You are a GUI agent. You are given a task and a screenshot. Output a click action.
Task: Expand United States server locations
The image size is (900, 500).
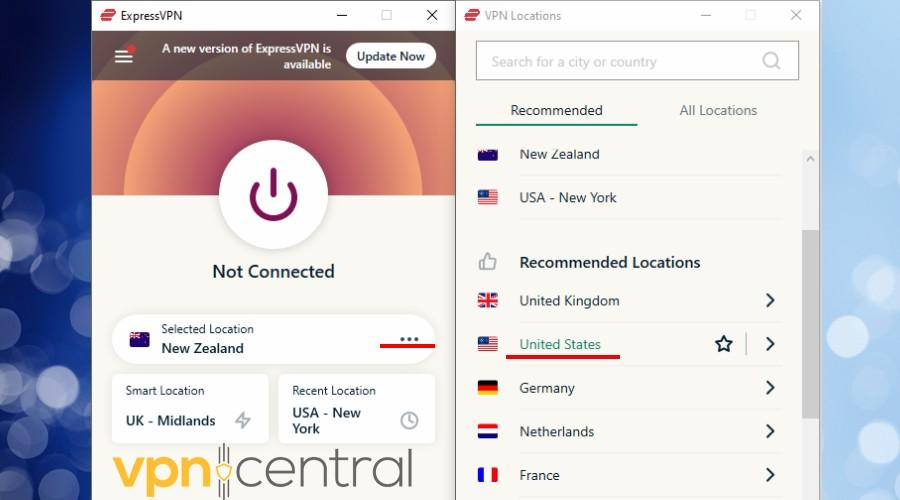[770, 344]
